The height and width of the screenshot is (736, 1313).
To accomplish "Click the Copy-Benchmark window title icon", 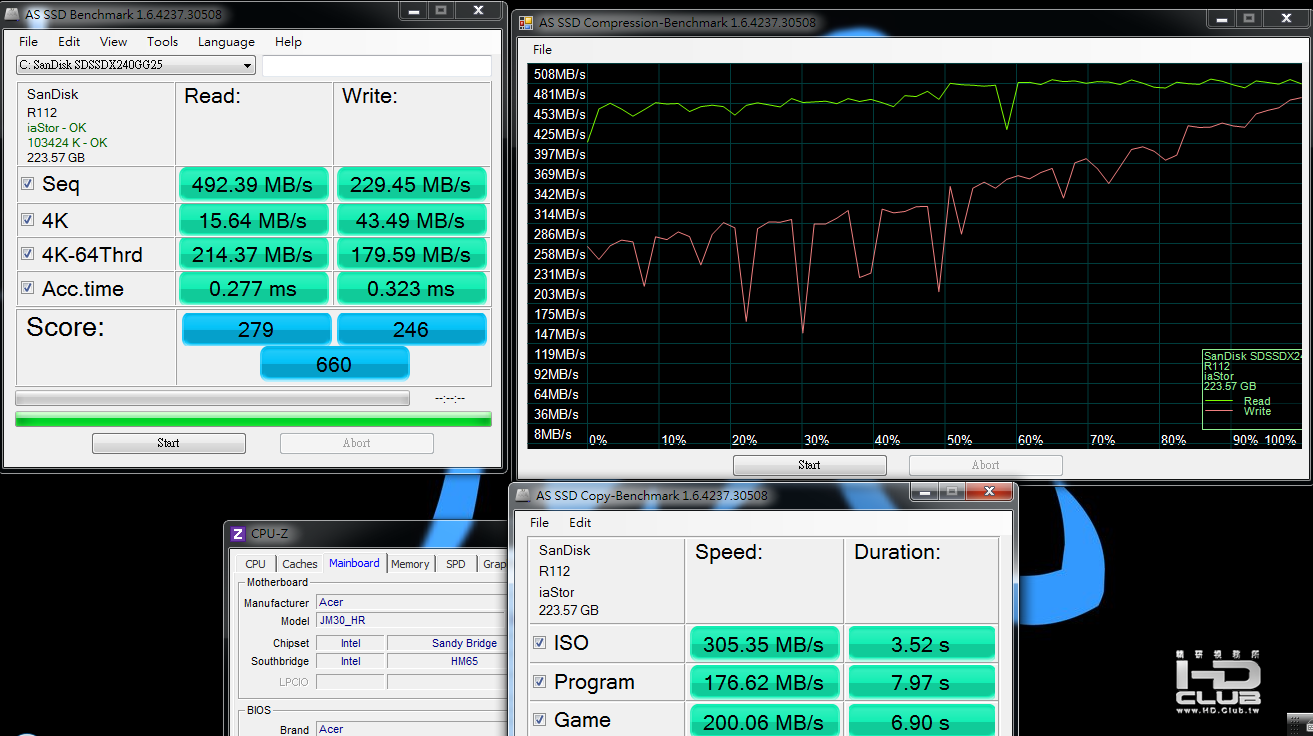I will point(522,495).
